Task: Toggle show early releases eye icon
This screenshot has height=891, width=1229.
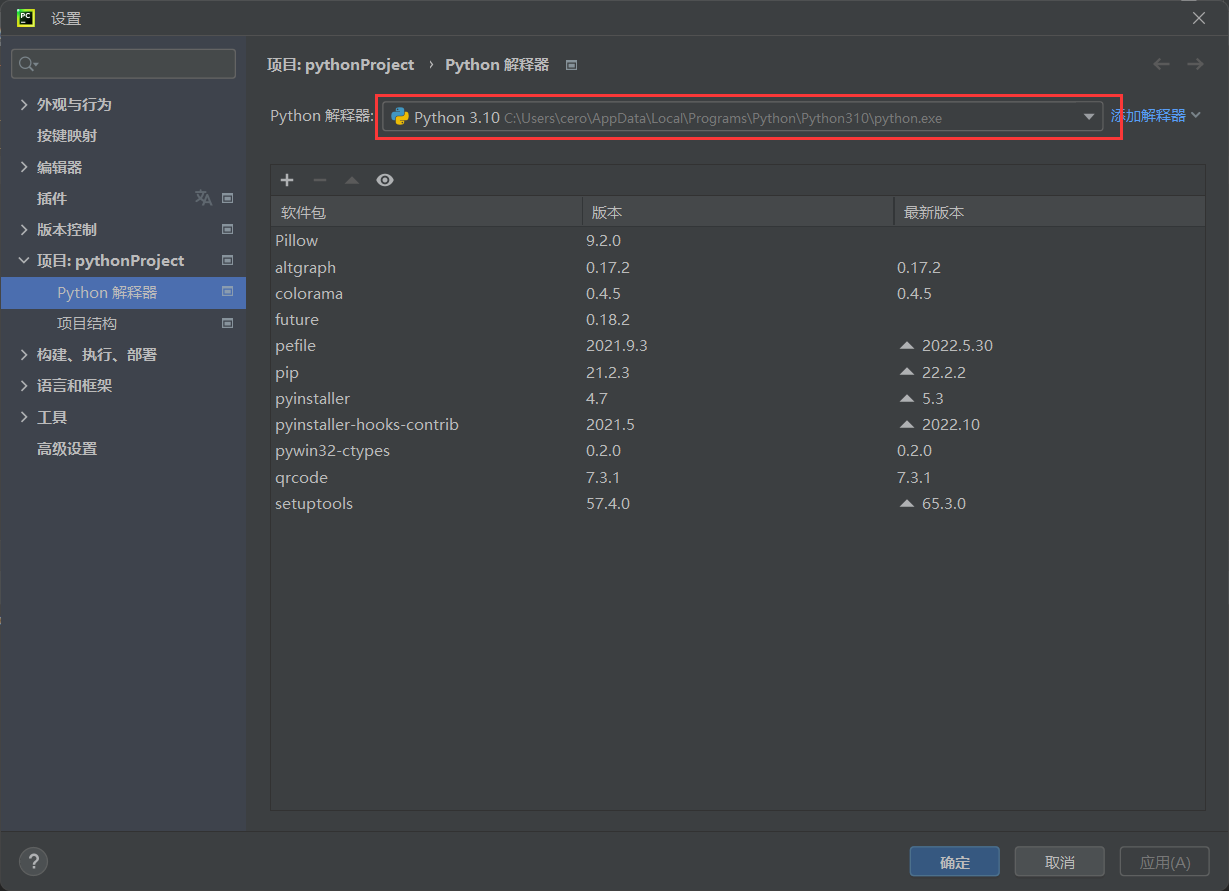Action: [385, 180]
